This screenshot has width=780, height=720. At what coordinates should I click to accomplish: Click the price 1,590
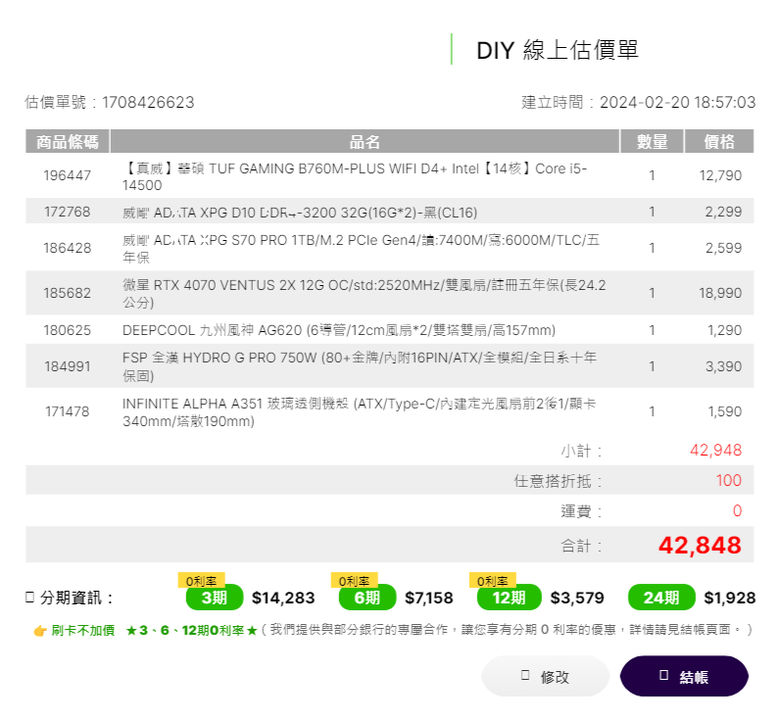tap(725, 411)
